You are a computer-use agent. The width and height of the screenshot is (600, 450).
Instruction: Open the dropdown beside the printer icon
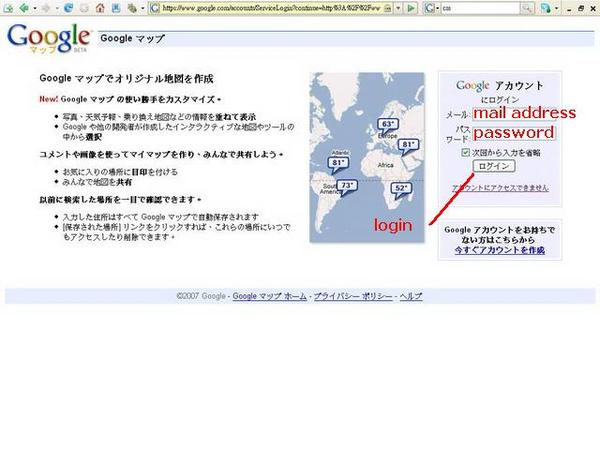(x=143, y=8)
